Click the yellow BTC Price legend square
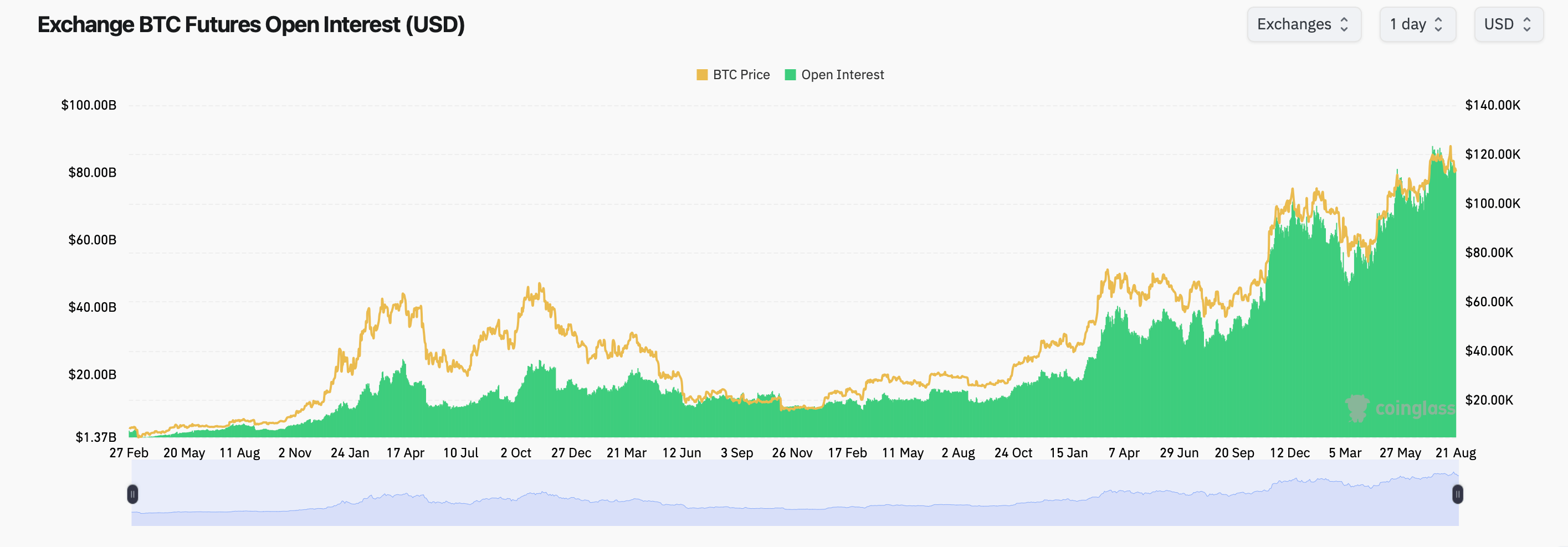1568x547 pixels. point(702,74)
